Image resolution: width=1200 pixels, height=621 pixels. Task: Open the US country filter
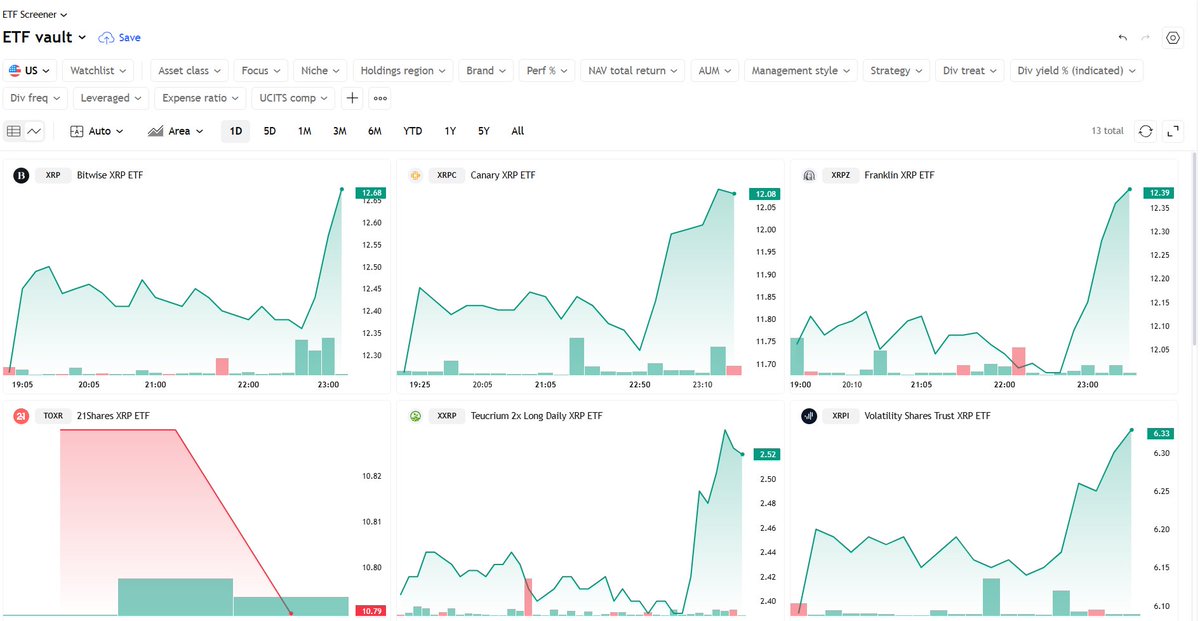pyautogui.click(x=29, y=71)
